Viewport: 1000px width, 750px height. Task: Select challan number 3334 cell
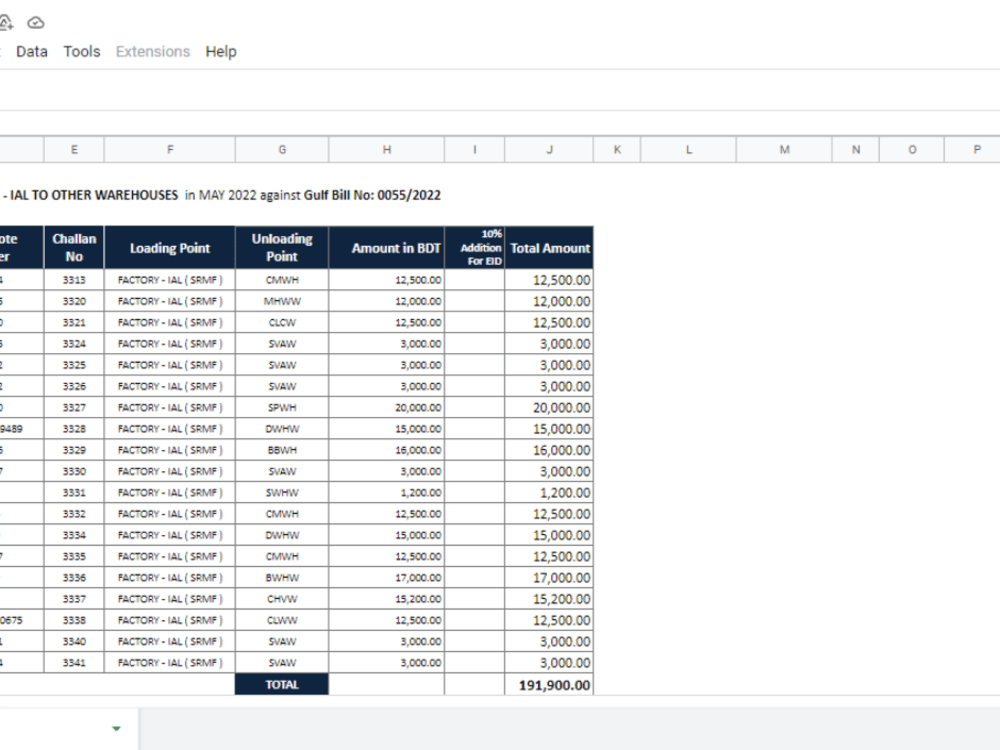pyautogui.click(x=74, y=535)
